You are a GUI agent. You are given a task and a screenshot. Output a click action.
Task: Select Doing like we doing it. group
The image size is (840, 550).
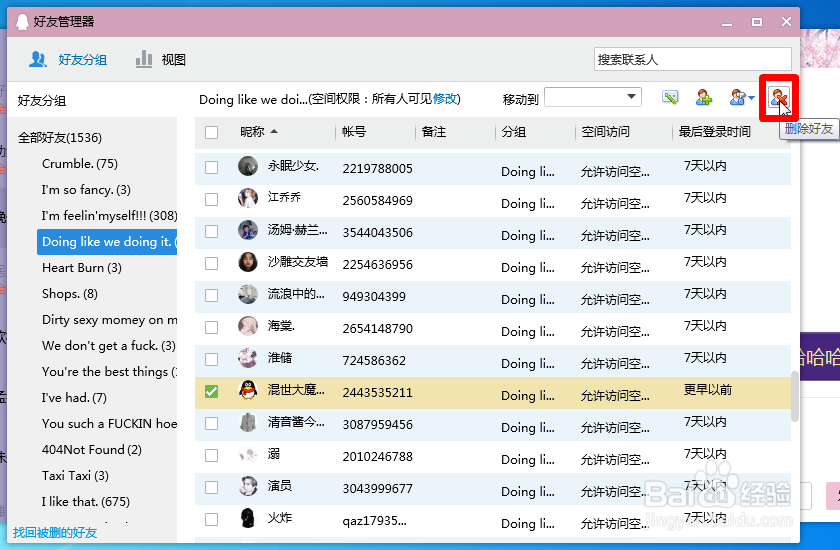pyautogui.click(x=107, y=242)
